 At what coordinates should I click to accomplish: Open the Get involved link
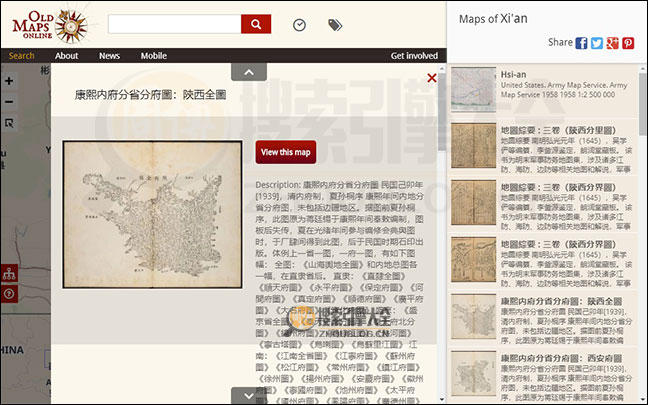point(414,56)
